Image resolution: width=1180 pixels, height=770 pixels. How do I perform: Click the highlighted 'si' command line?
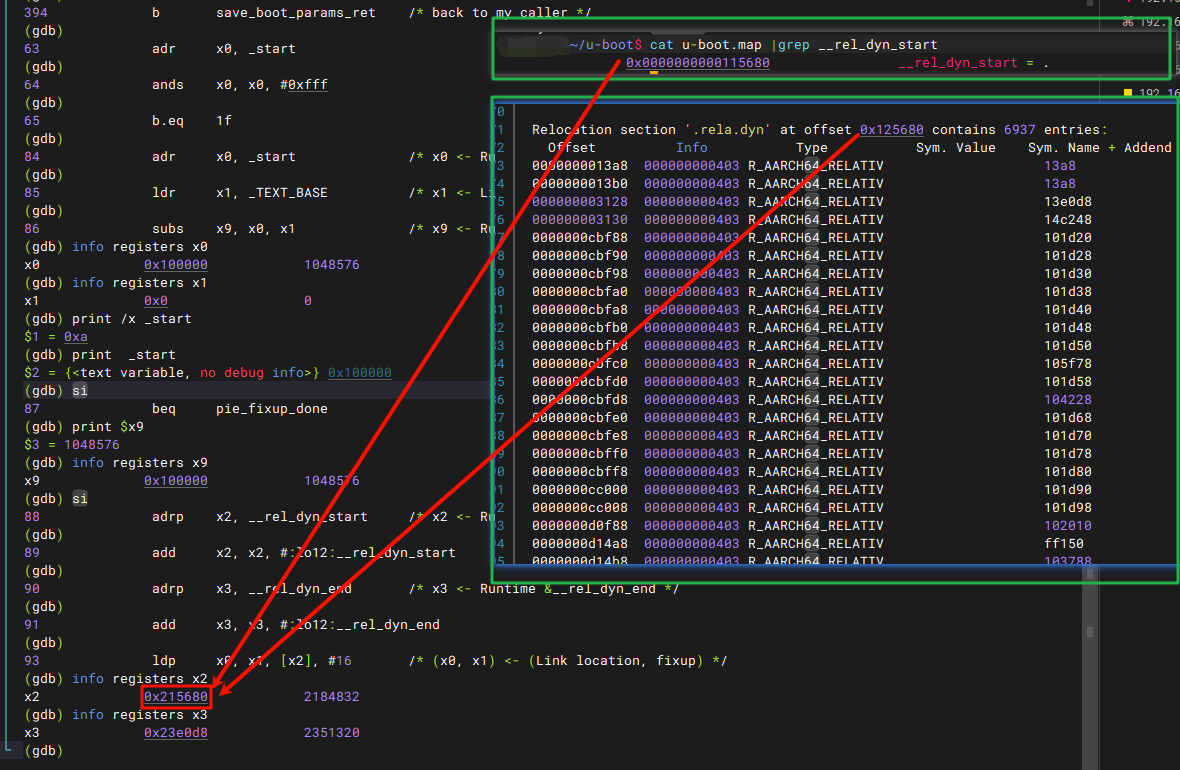pos(80,391)
